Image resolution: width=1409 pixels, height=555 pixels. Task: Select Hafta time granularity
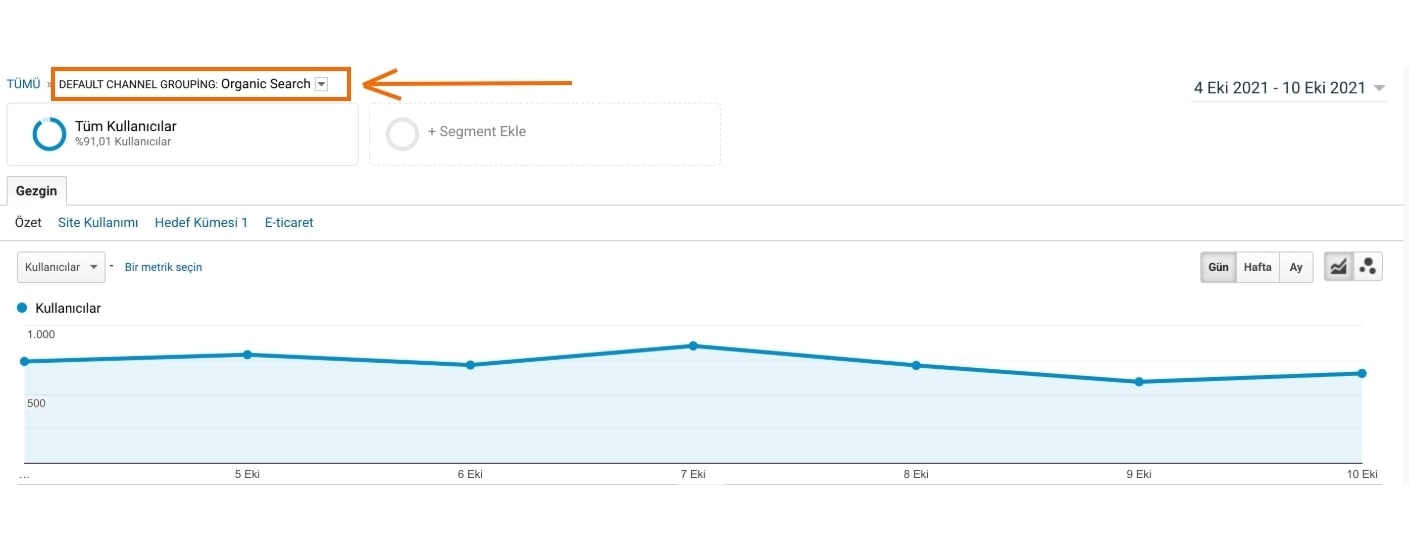click(1257, 267)
